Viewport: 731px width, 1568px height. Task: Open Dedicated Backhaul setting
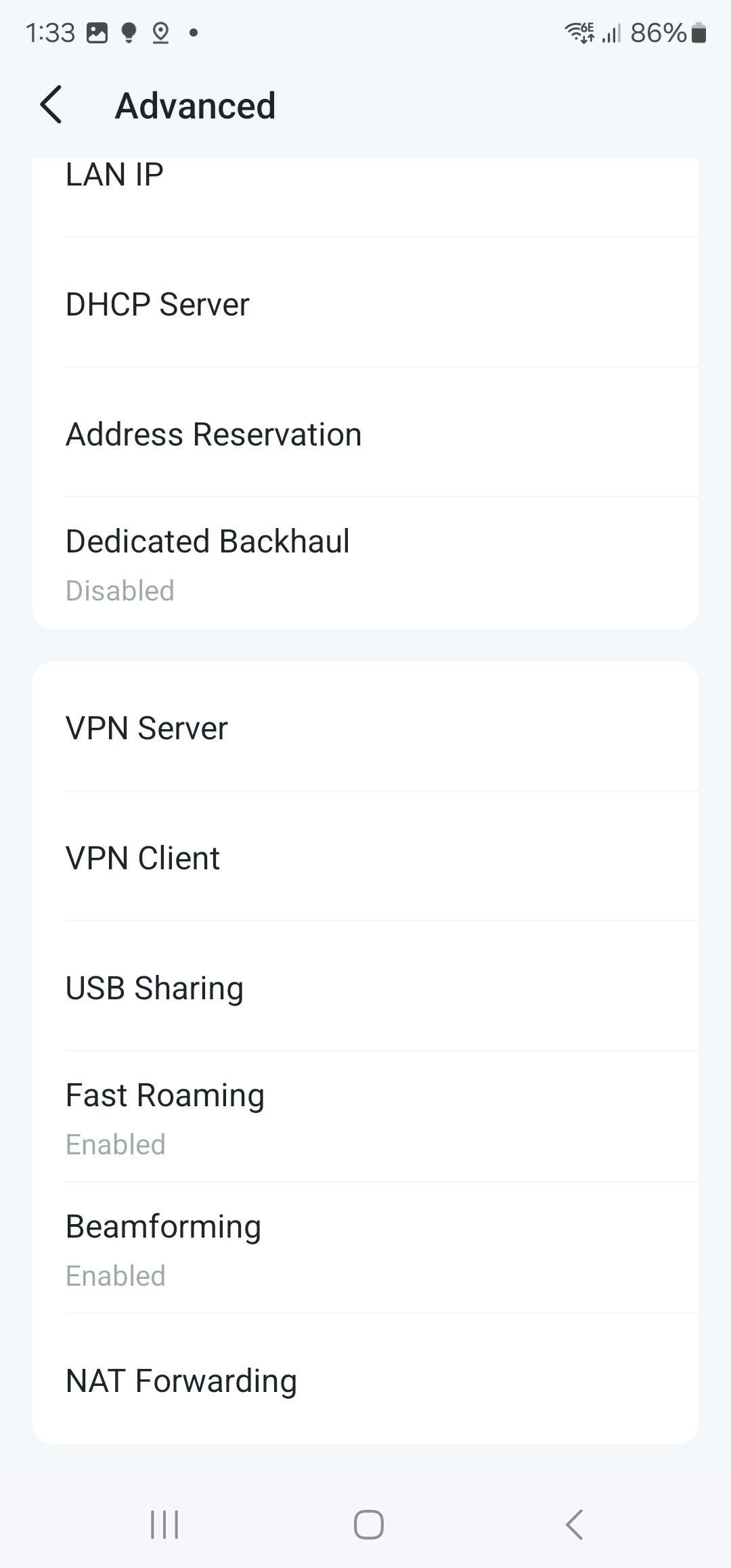pyautogui.click(x=365, y=563)
